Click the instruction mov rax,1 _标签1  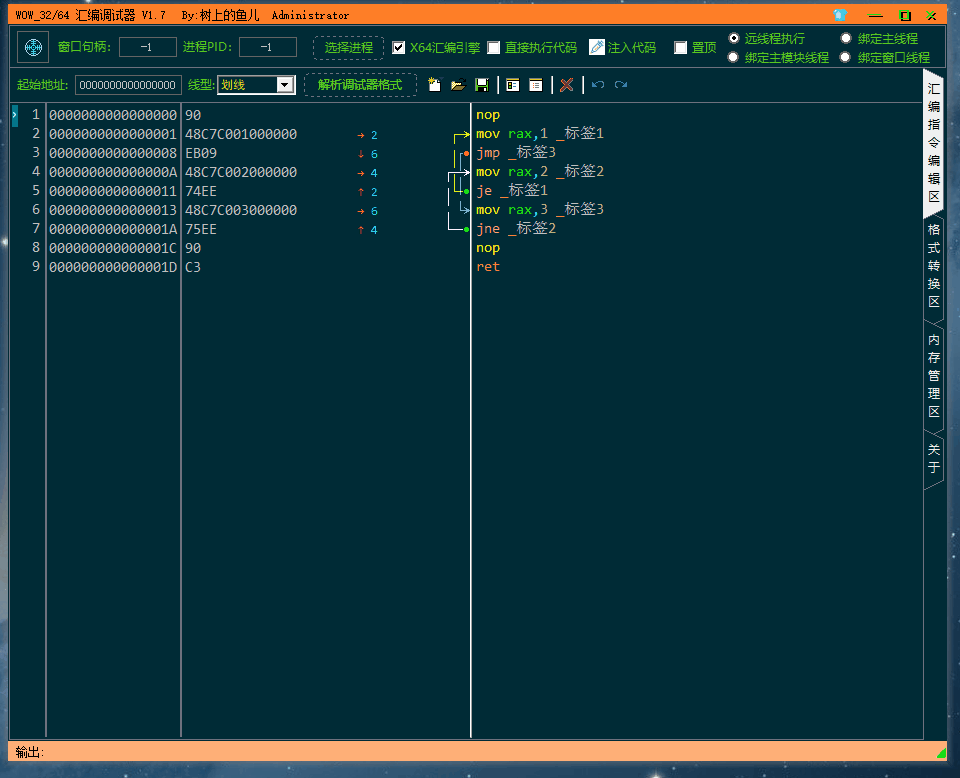coord(540,133)
